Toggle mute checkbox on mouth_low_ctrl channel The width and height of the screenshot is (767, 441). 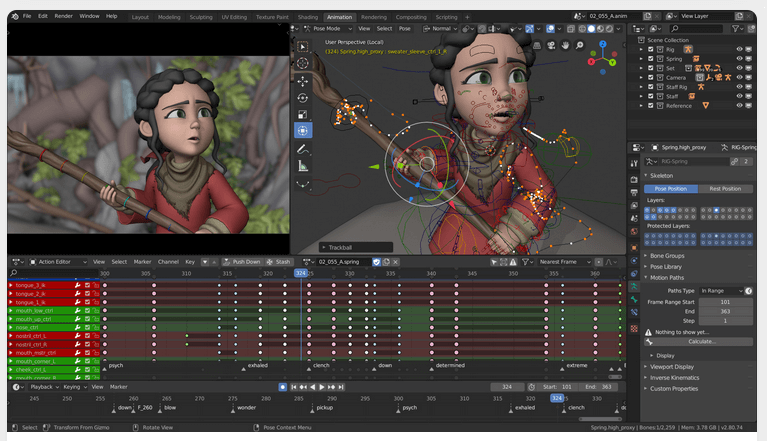[87, 310]
